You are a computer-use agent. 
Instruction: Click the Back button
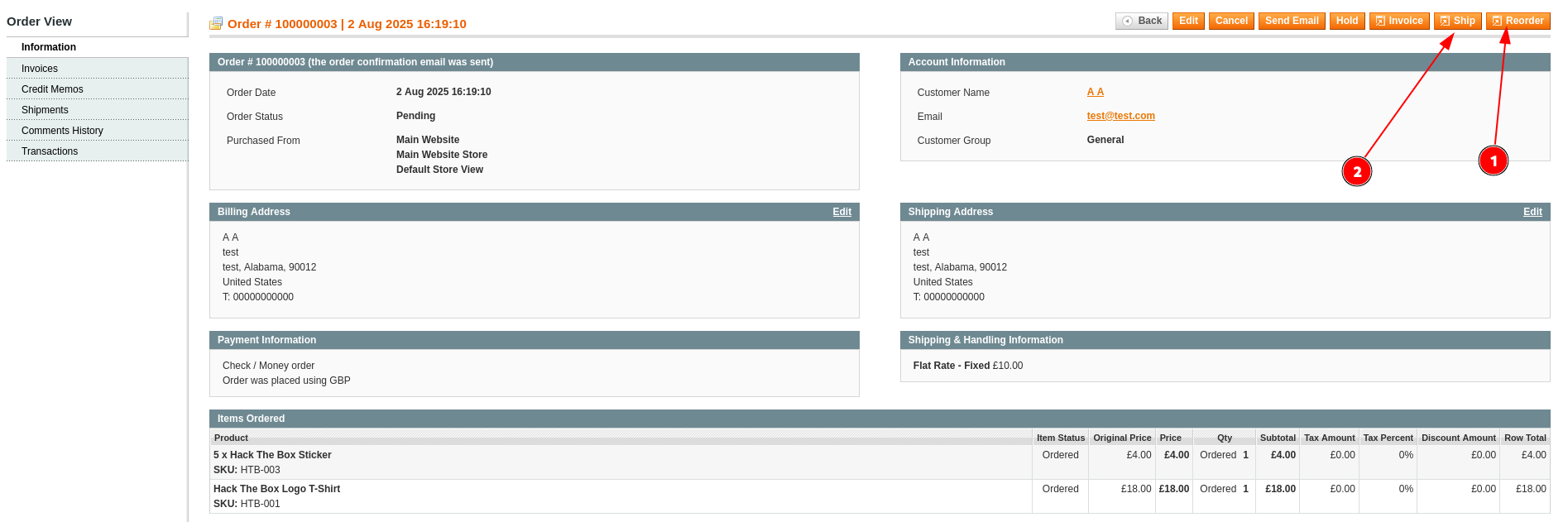click(1141, 21)
